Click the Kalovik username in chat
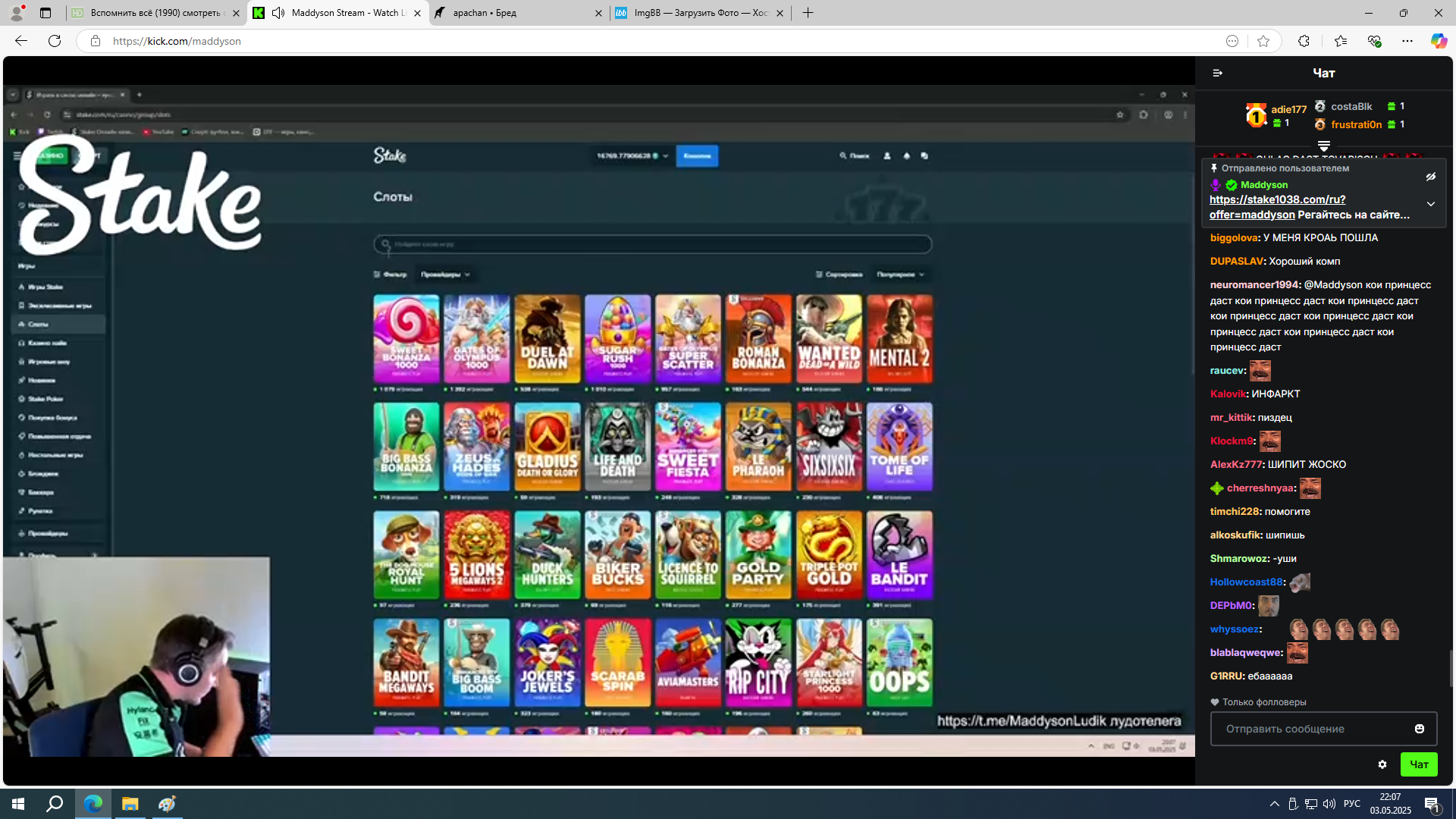Image resolution: width=1456 pixels, height=819 pixels. pyautogui.click(x=1228, y=394)
